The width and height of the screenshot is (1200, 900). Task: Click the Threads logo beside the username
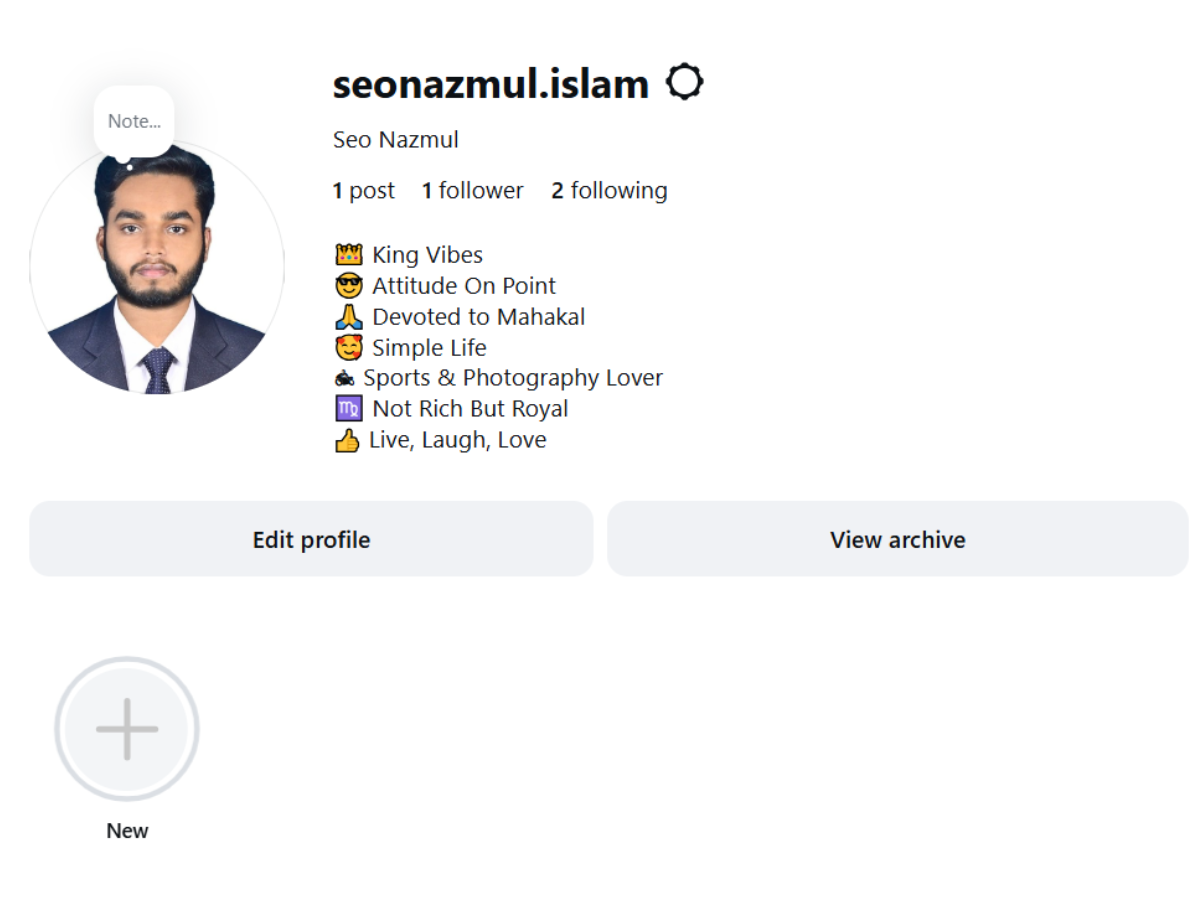coord(686,81)
